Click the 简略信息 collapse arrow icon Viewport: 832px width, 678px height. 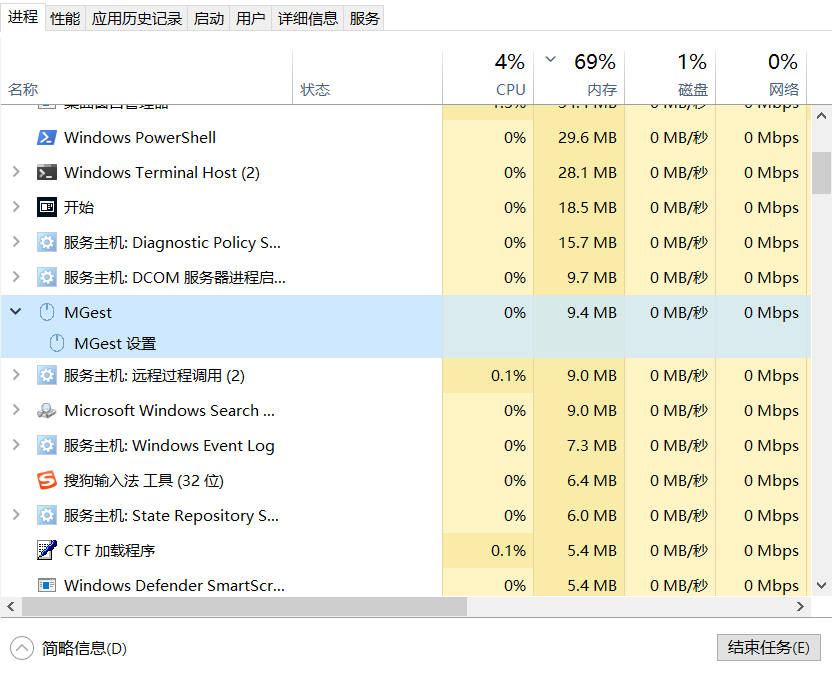pos(22,648)
